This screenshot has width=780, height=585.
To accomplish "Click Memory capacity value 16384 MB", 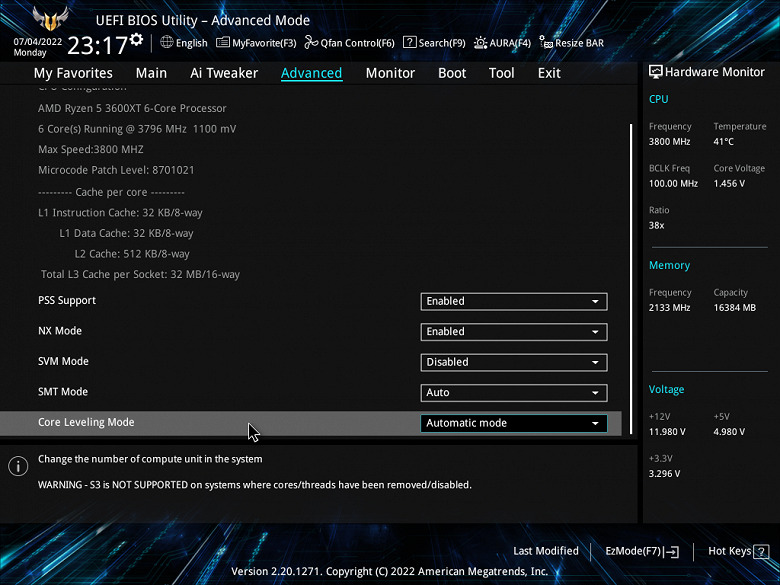I will coord(735,308).
